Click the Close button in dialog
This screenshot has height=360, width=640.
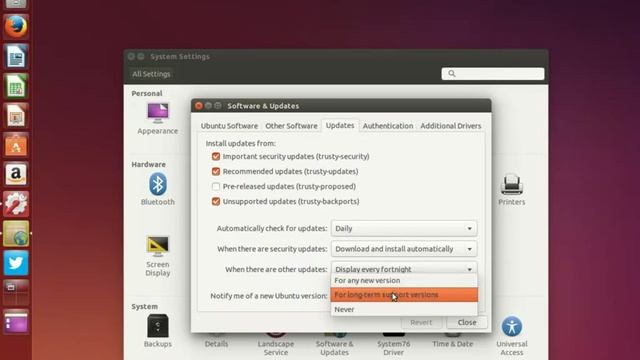(x=467, y=322)
